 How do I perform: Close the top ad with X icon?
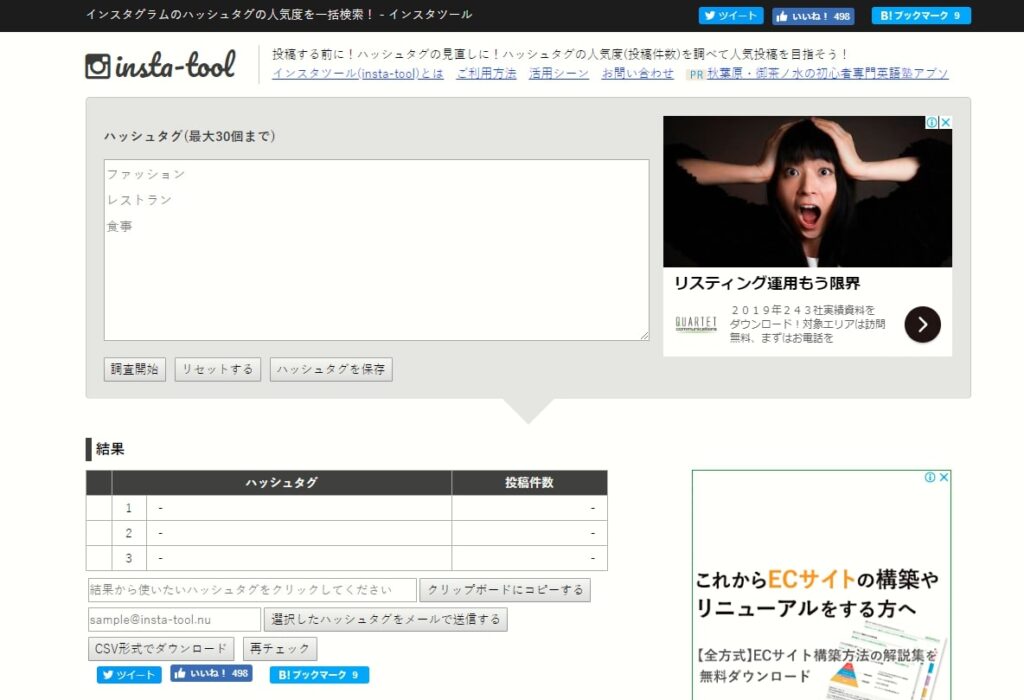946,122
